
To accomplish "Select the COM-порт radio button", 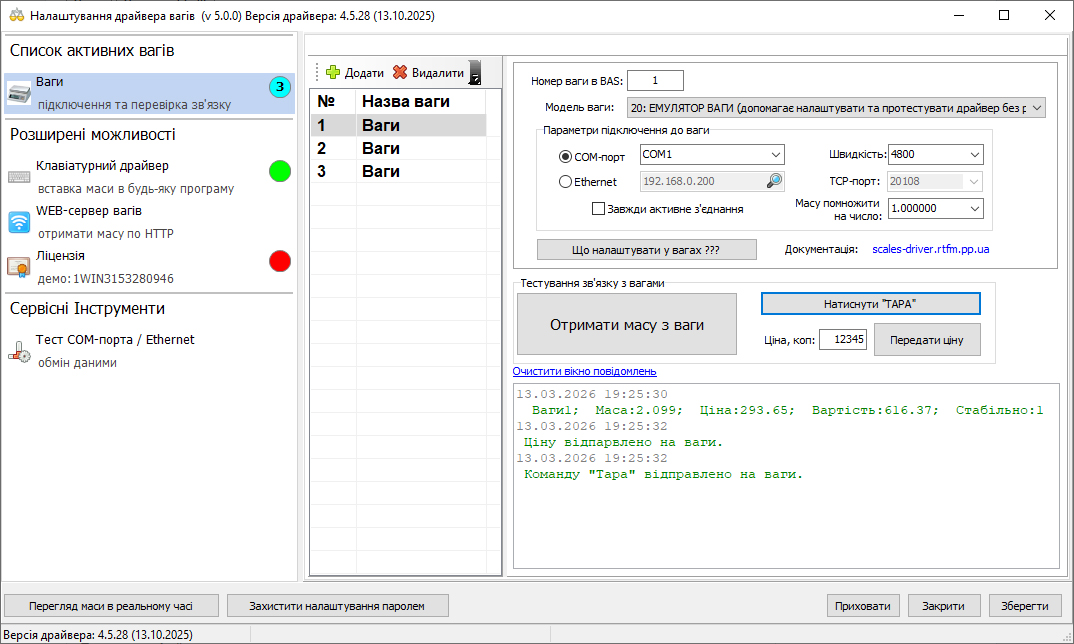I will [565, 156].
